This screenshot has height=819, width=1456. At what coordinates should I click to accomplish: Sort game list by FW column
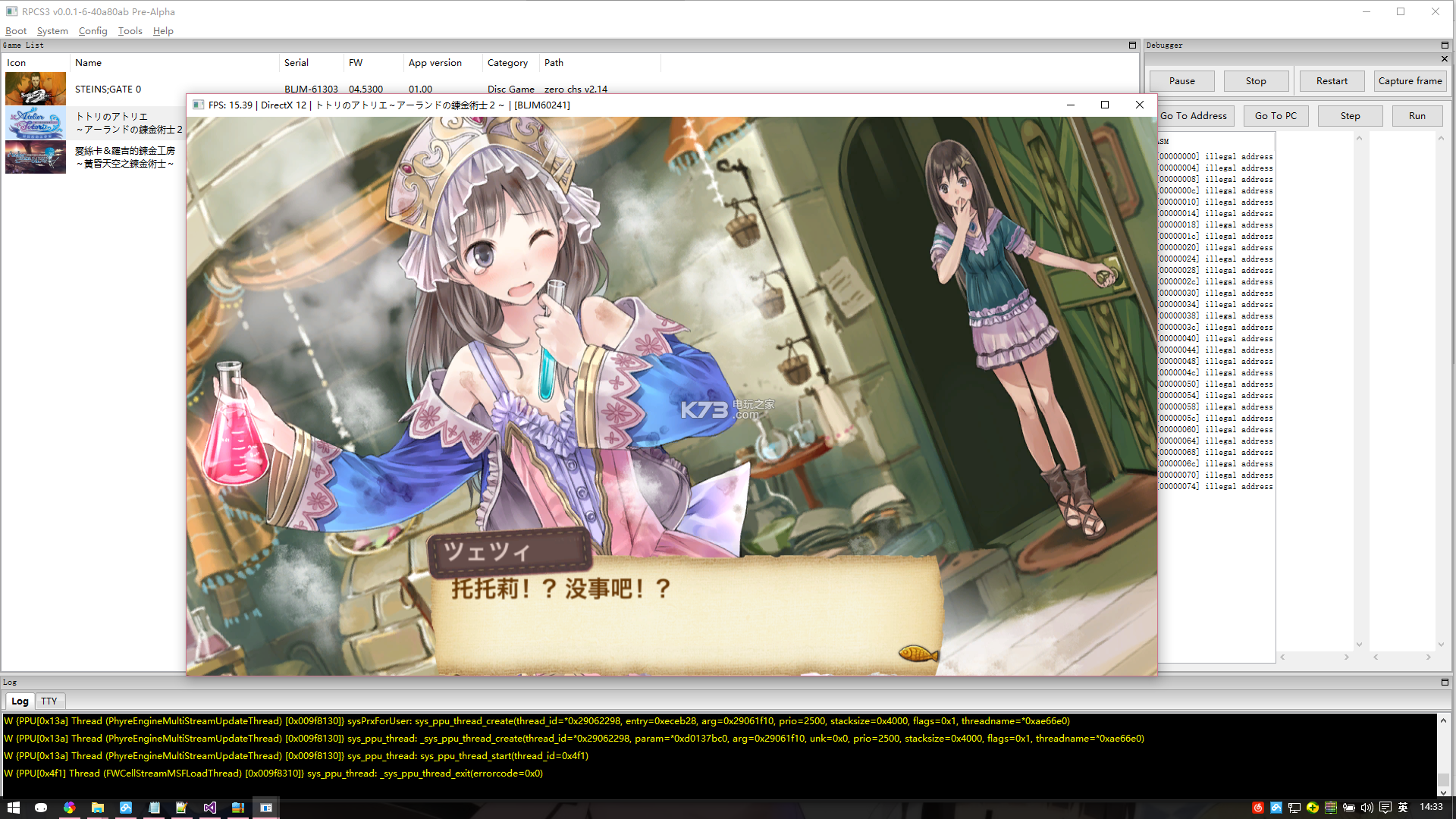click(374, 63)
